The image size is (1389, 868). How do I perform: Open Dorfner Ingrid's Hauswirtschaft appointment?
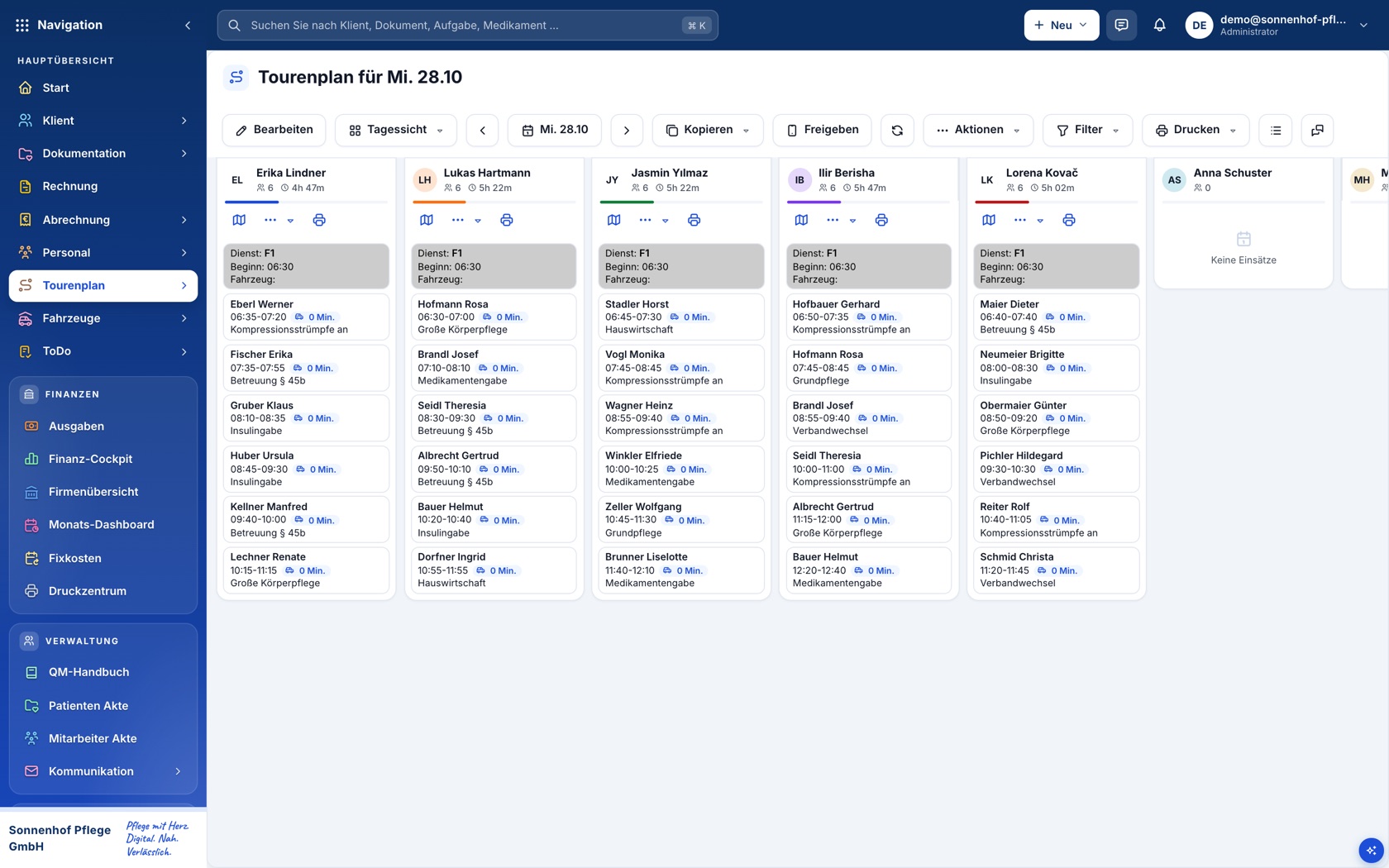click(x=494, y=570)
